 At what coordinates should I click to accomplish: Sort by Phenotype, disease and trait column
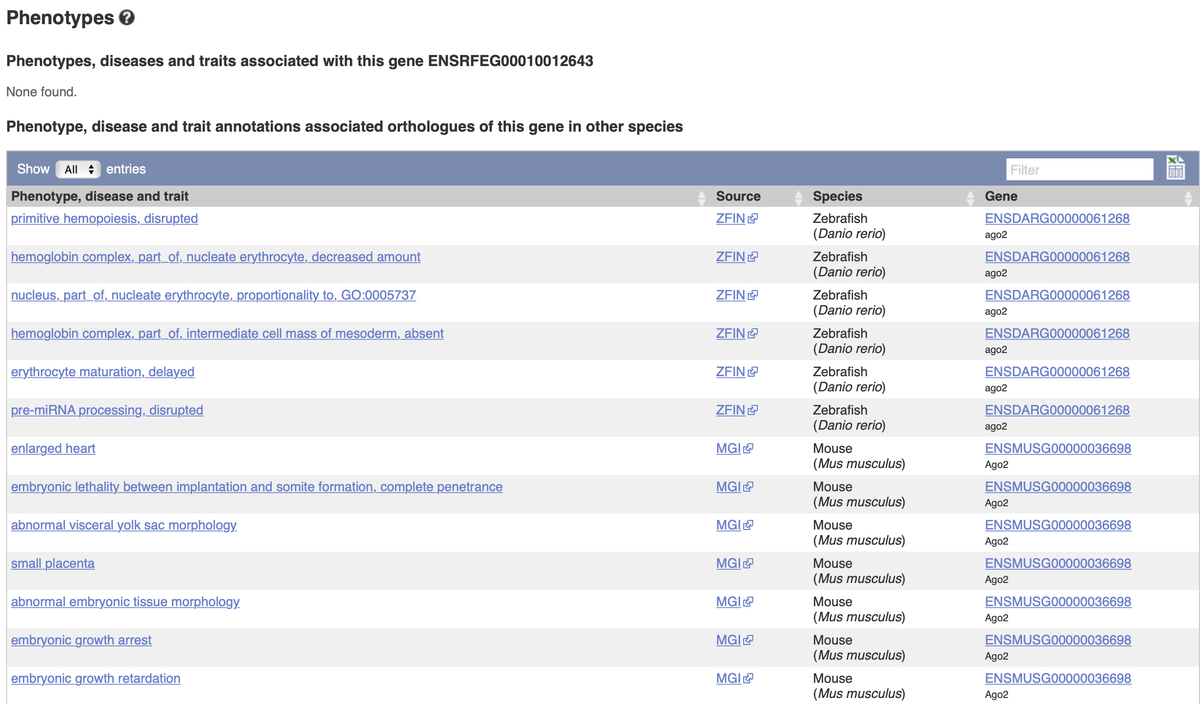pyautogui.click(x=357, y=196)
